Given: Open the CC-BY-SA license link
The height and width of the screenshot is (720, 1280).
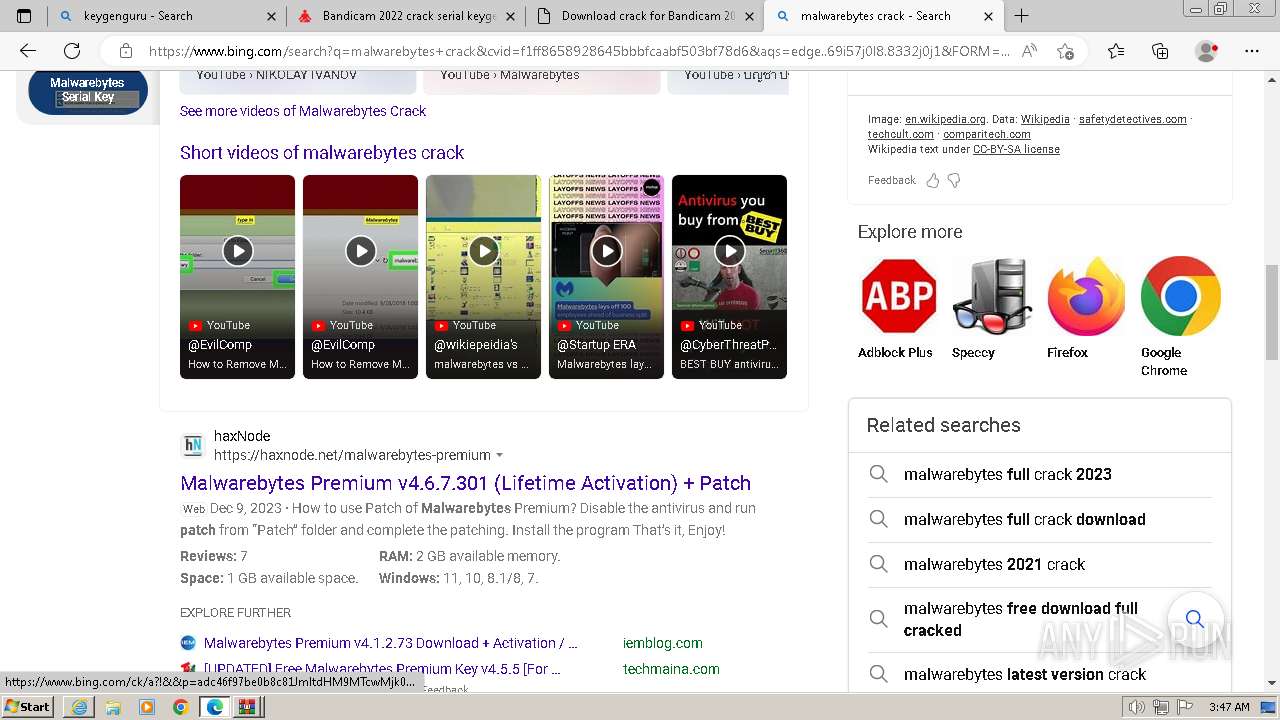Looking at the screenshot, I should (1016, 149).
